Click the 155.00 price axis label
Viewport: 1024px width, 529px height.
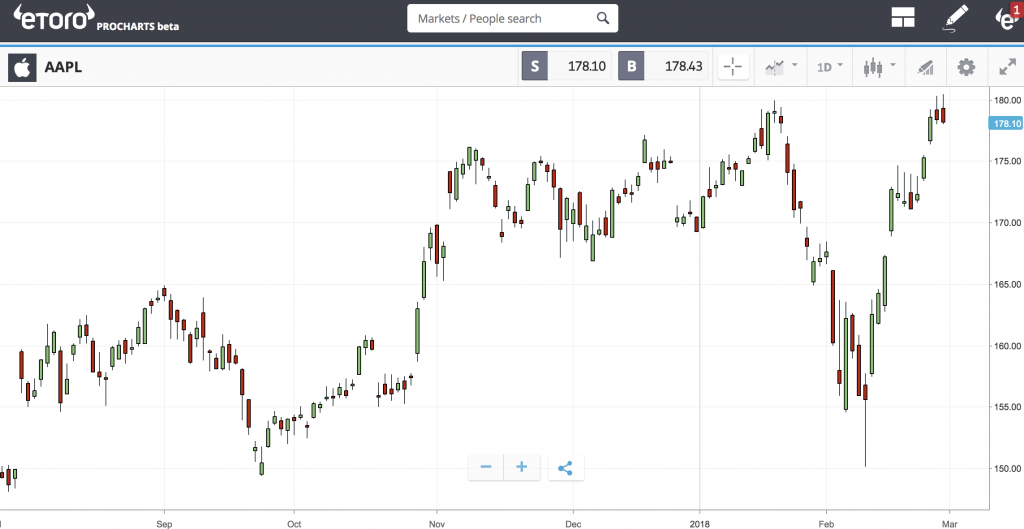[x=1007, y=406]
